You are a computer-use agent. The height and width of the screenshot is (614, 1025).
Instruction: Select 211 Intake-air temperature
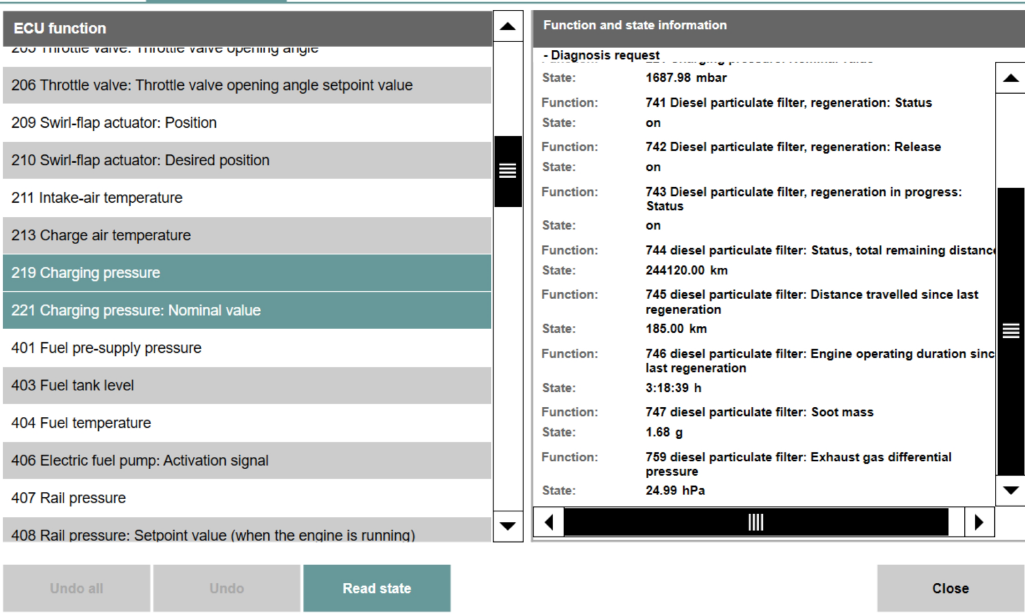246,198
